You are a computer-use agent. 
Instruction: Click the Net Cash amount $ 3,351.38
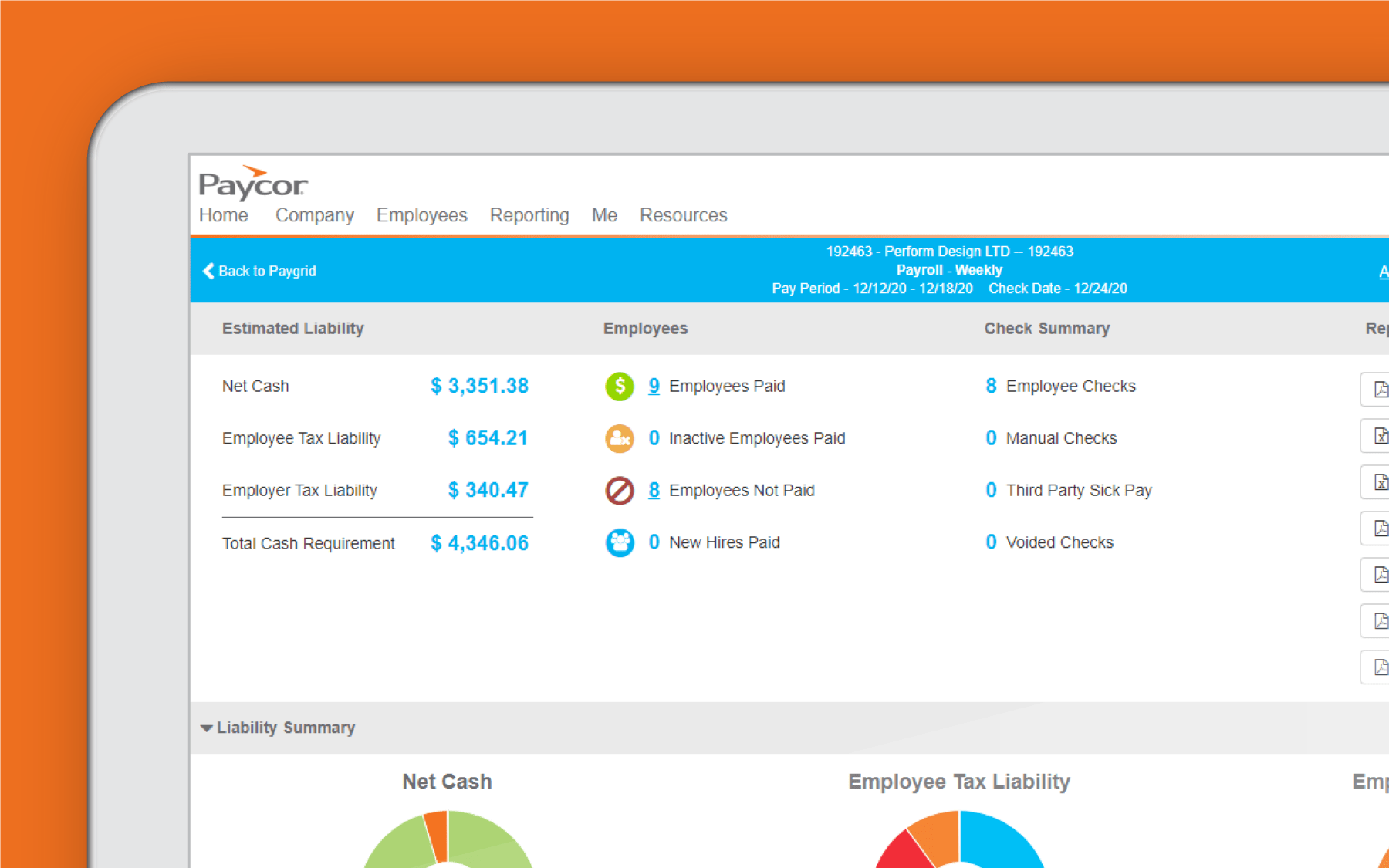479,386
